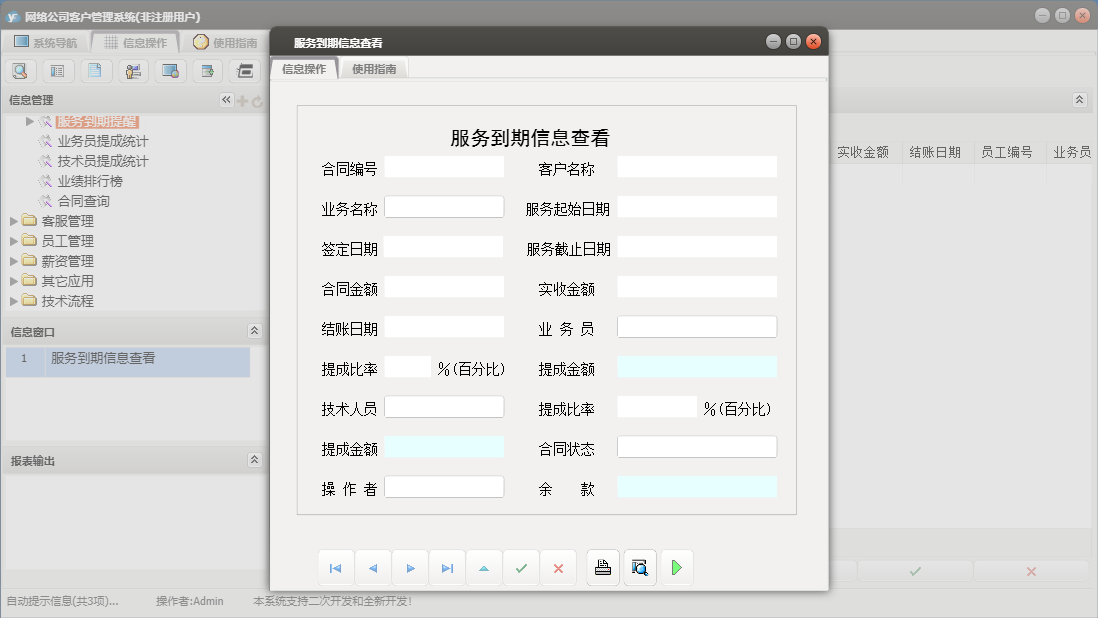This screenshot has width=1098, height=618.
Task: Collapse the 信息窗口 panel
Action: pyautogui.click(x=254, y=331)
